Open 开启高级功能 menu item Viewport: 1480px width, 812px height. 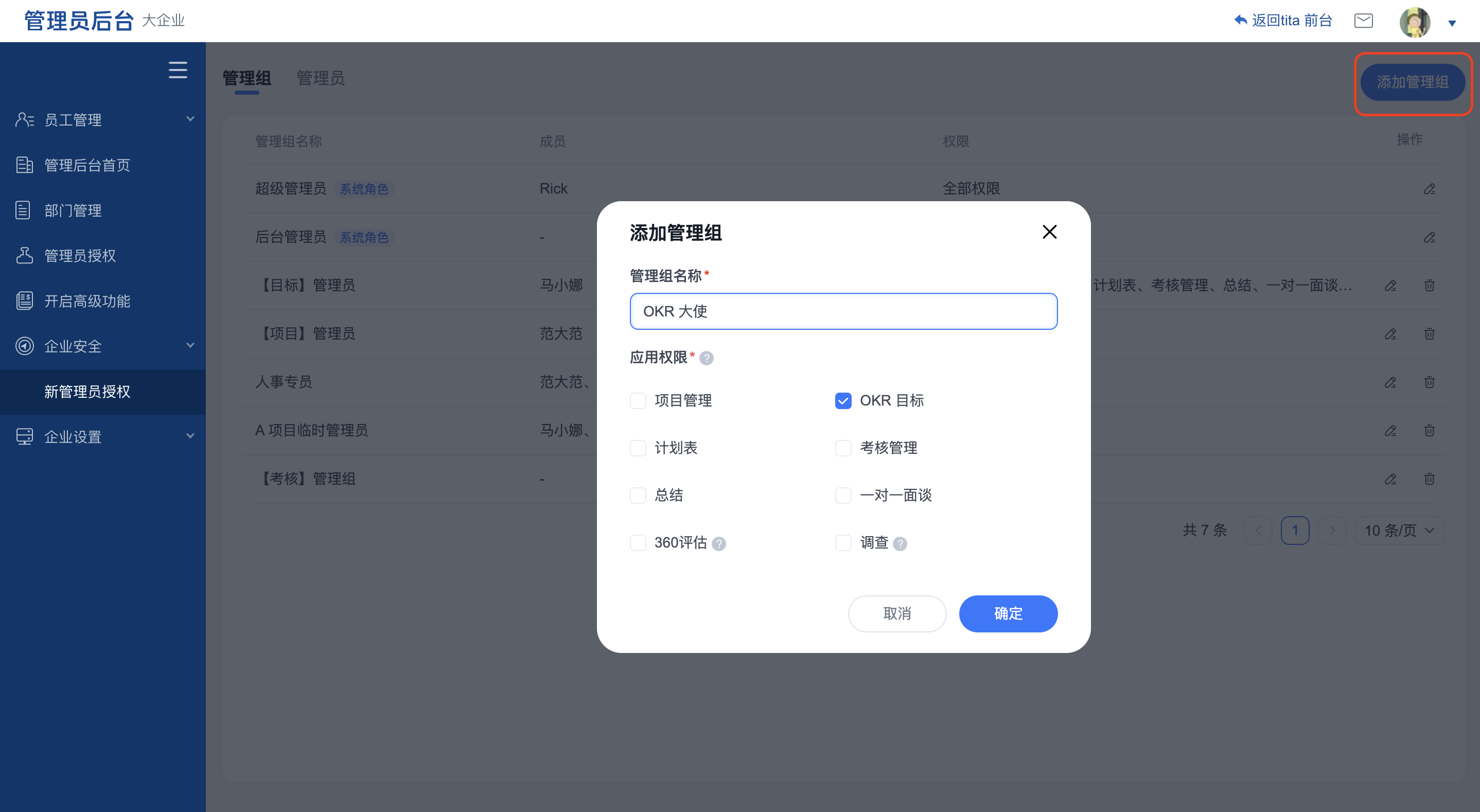pyautogui.click(x=103, y=301)
